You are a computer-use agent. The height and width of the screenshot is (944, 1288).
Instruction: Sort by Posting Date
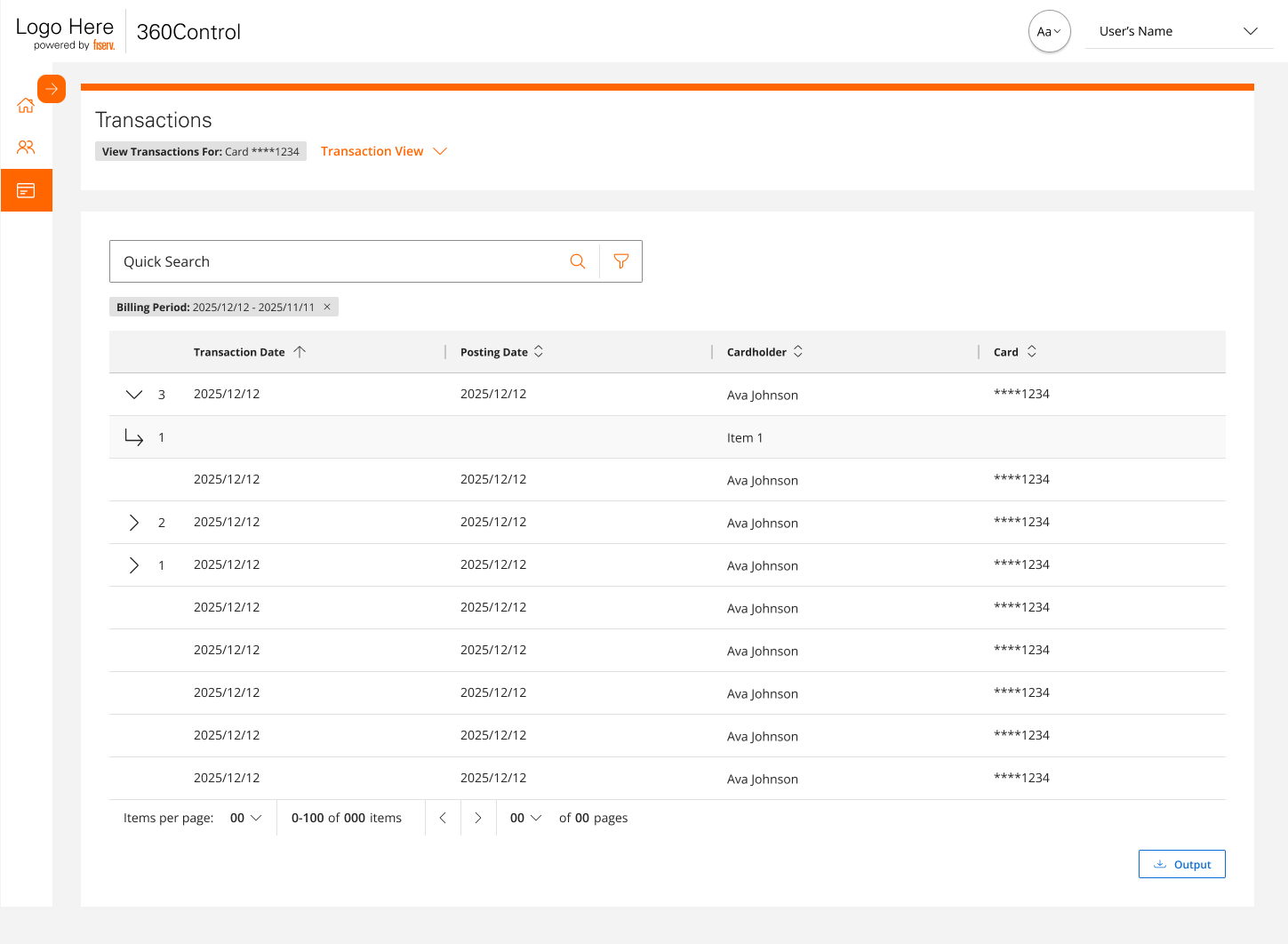pos(539,352)
